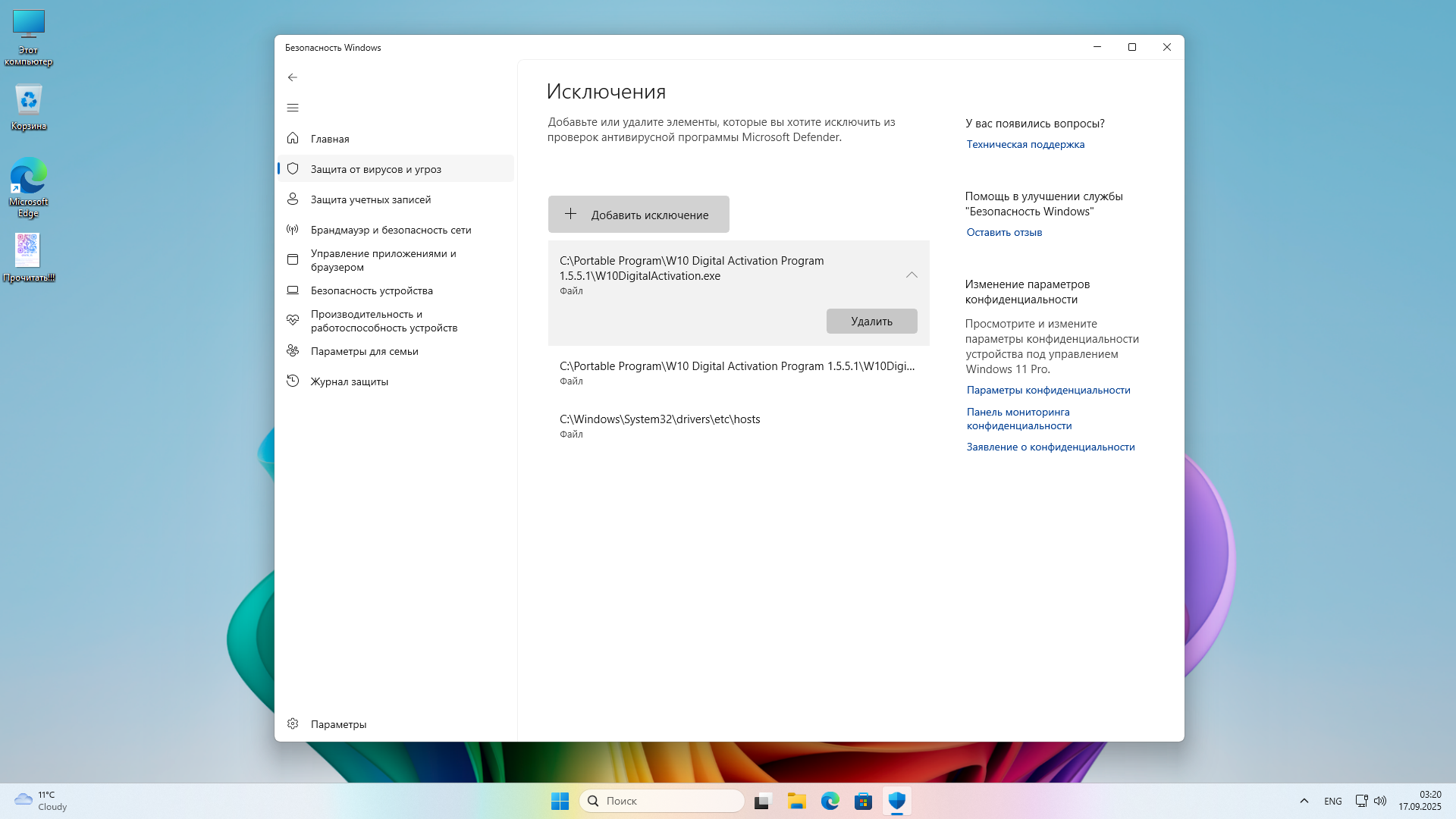Viewport: 1456px width, 819px height.
Task: Go back using the arrow icon
Action: point(293,77)
